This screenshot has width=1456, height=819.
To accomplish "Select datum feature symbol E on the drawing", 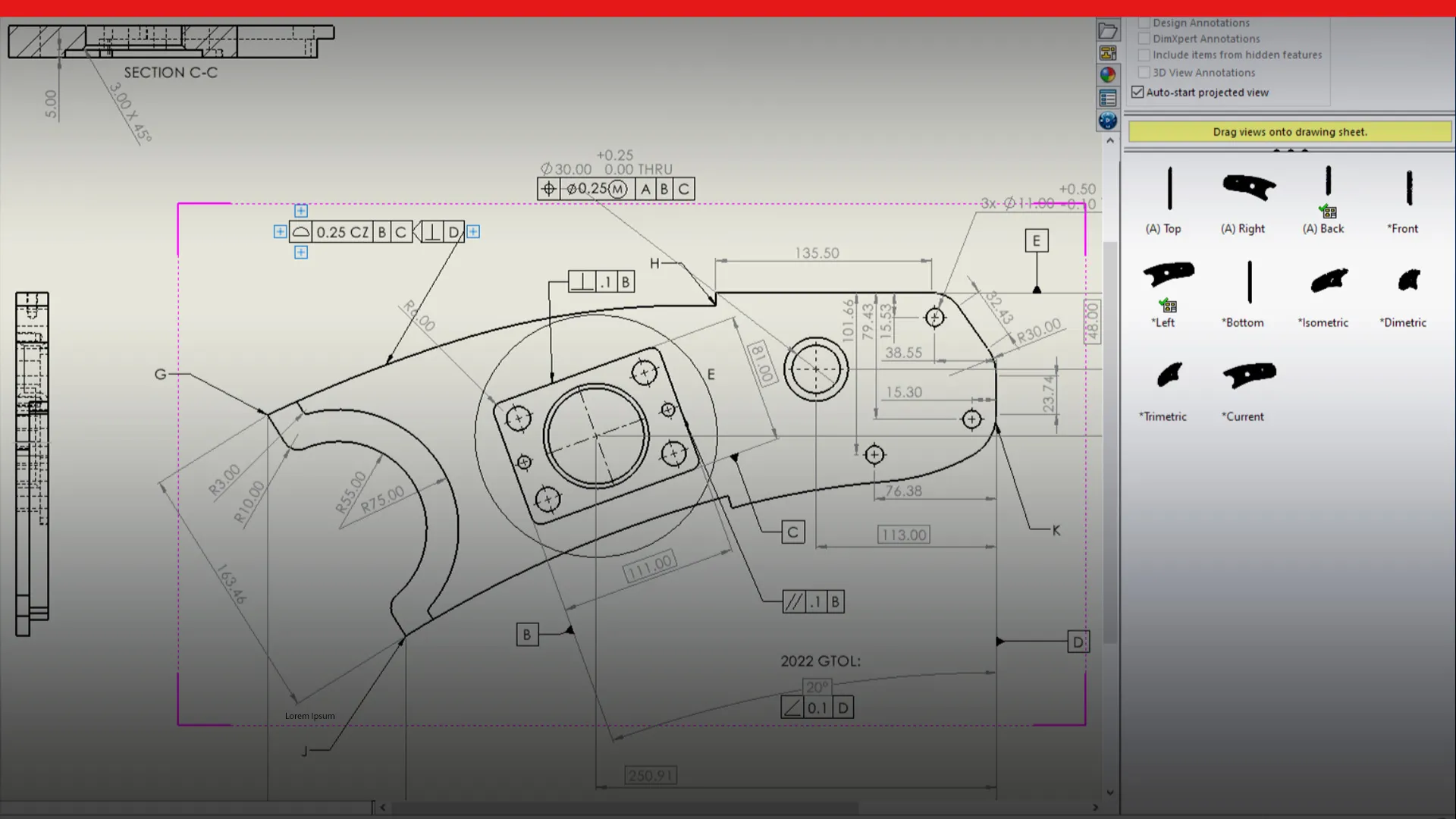I will tap(1036, 240).
